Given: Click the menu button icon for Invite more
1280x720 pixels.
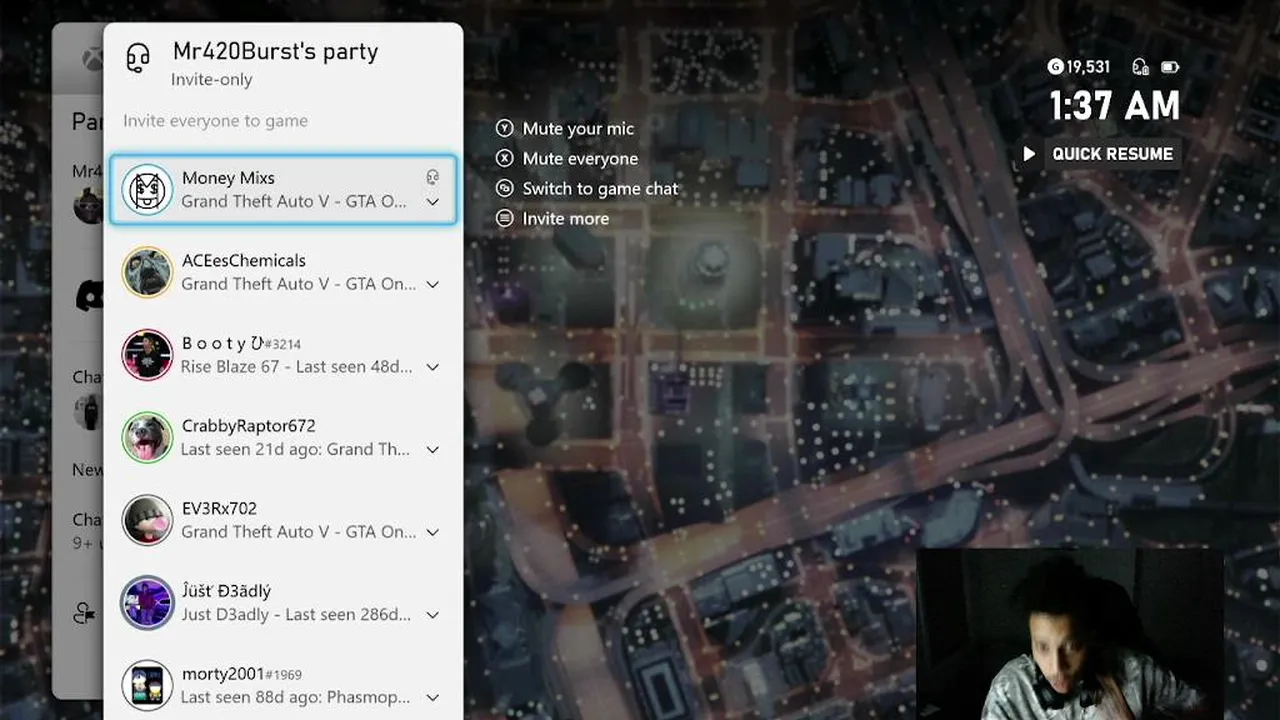Looking at the screenshot, I should pyautogui.click(x=505, y=218).
